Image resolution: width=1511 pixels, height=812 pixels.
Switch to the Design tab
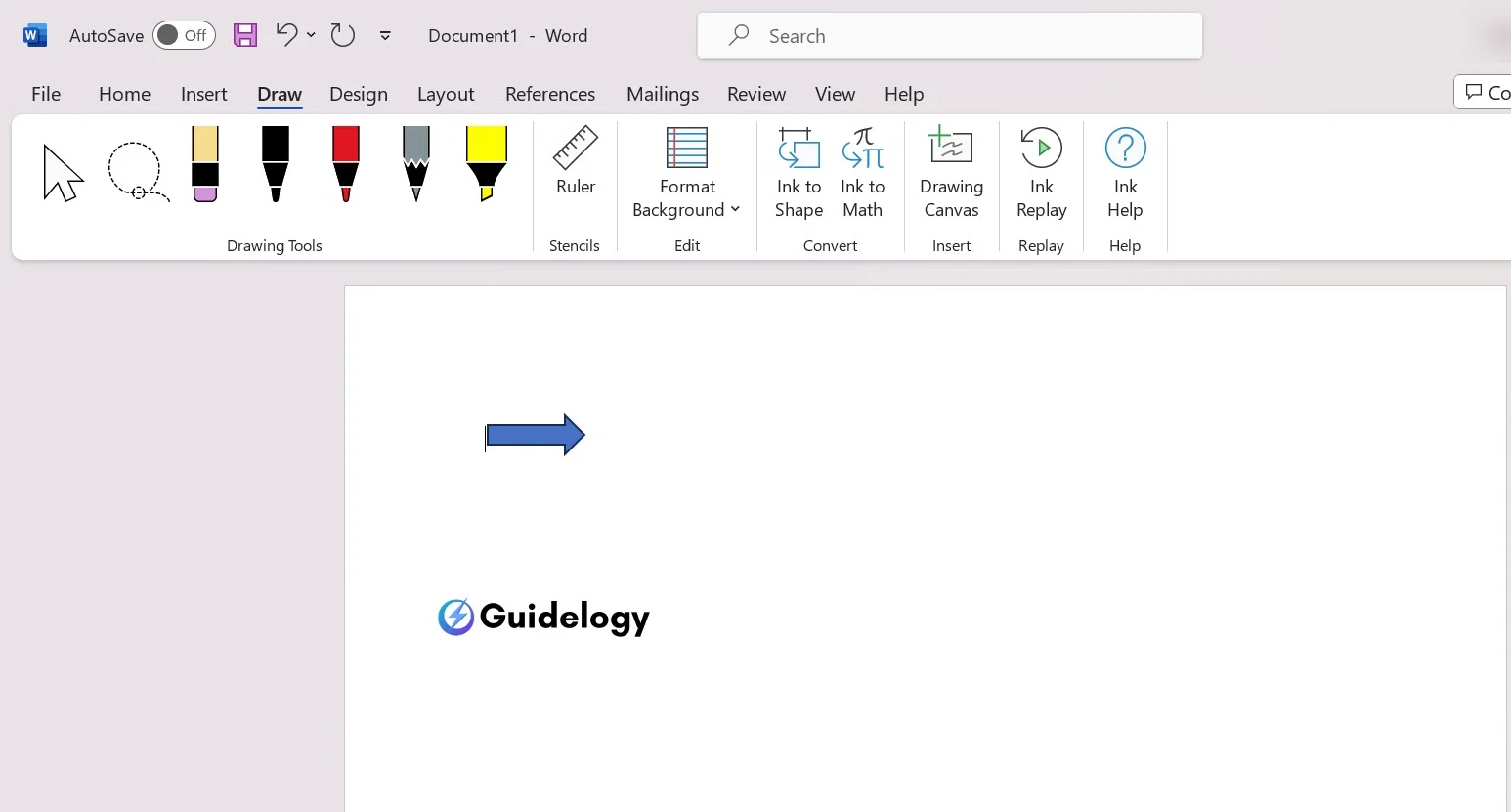click(x=359, y=94)
